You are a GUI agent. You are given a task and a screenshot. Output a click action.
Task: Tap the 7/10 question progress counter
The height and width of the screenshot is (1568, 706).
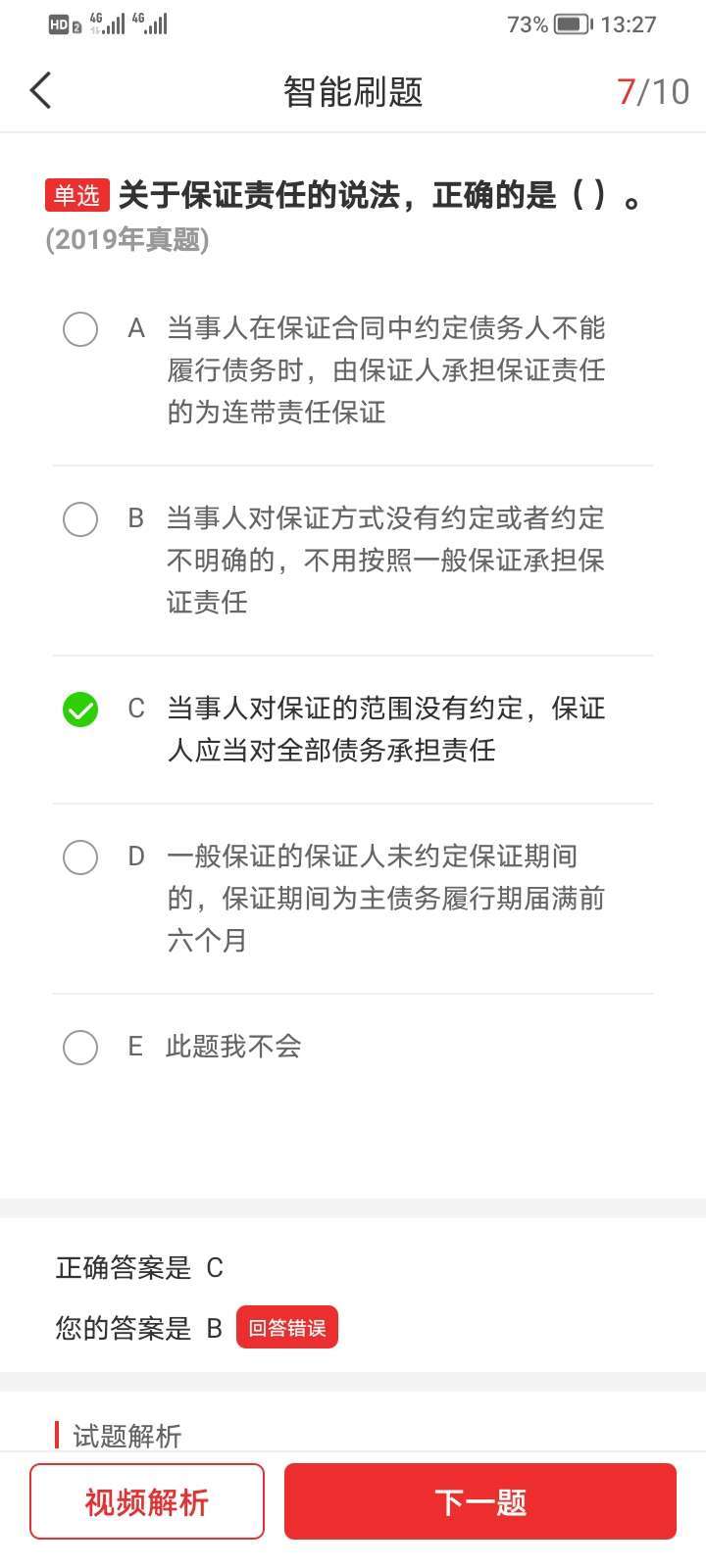[653, 92]
